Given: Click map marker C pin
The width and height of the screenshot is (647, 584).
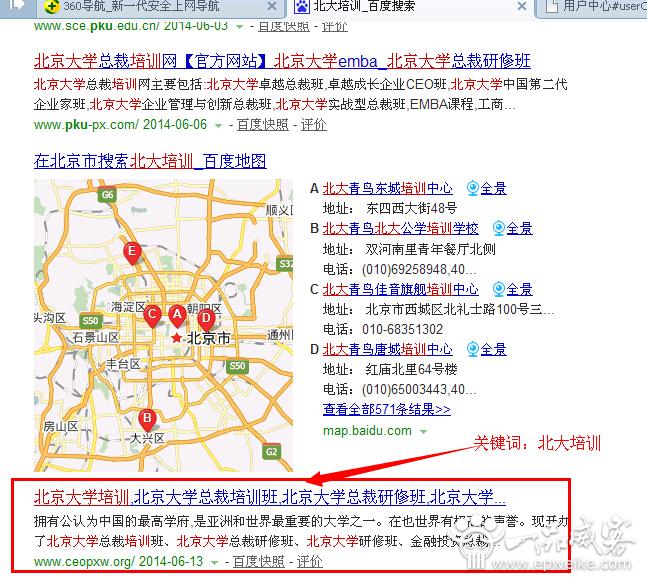Looking at the screenshot, I should tap(152, 317).
